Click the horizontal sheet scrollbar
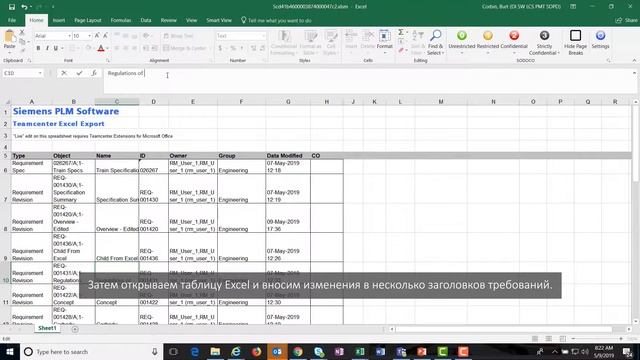 [504, 329]
